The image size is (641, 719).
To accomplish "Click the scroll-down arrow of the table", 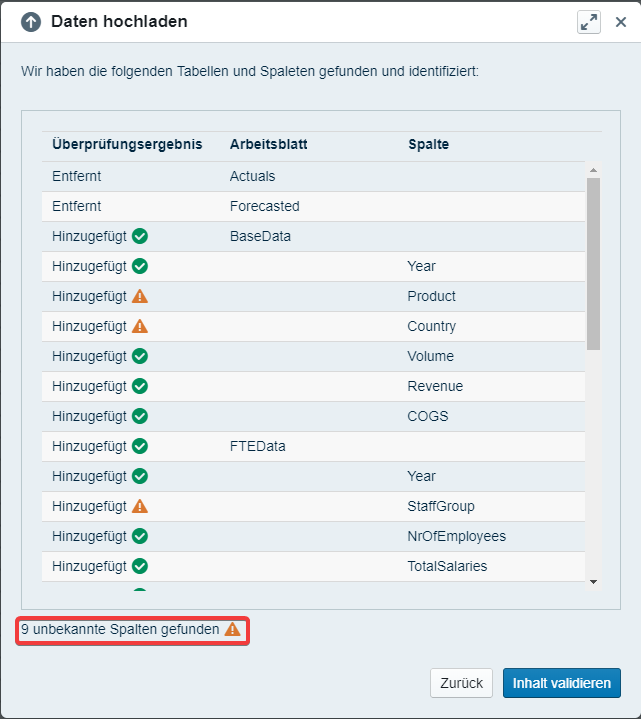I will [593, 581].
